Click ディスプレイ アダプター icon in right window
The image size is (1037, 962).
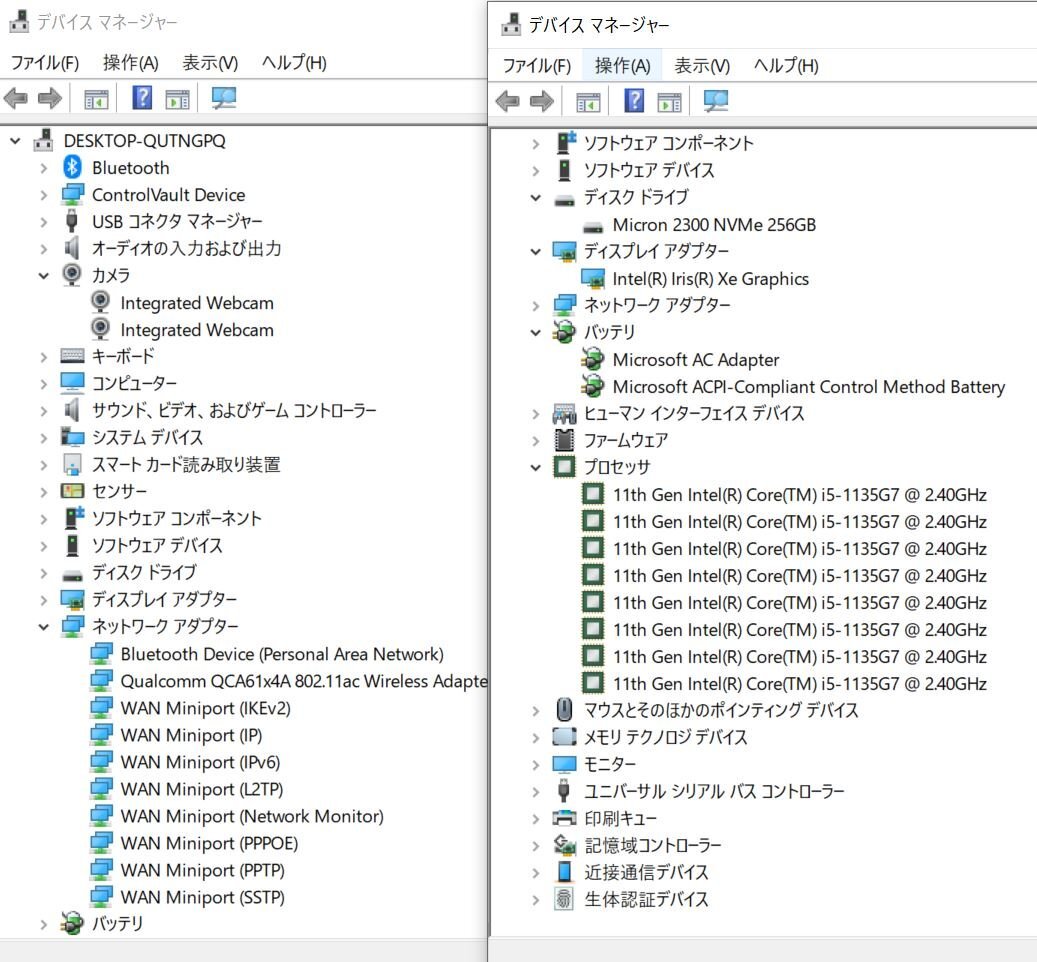564,251
